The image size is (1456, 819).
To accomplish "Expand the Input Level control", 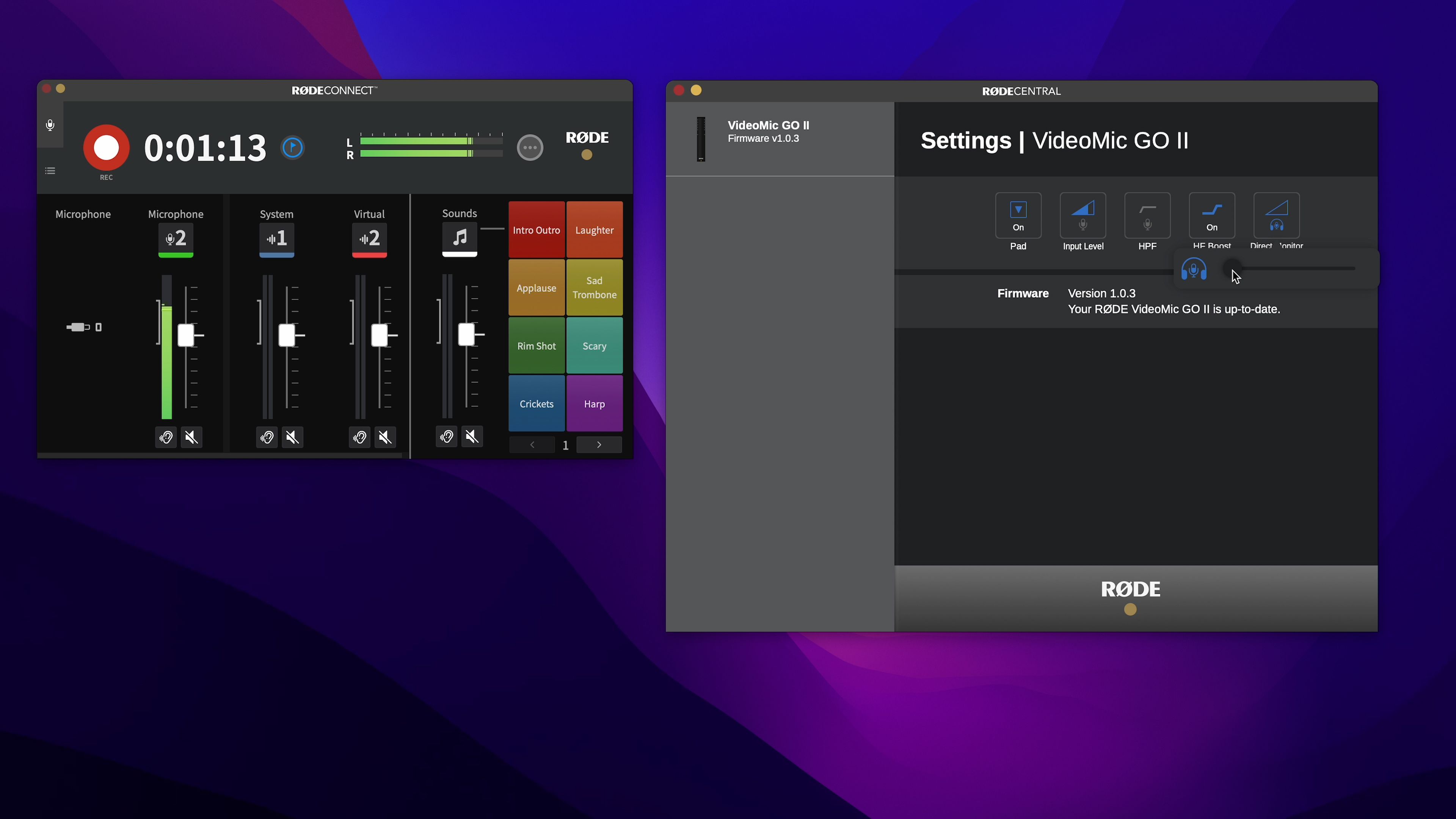I will pyautogui.click(x=1083, y=215).
